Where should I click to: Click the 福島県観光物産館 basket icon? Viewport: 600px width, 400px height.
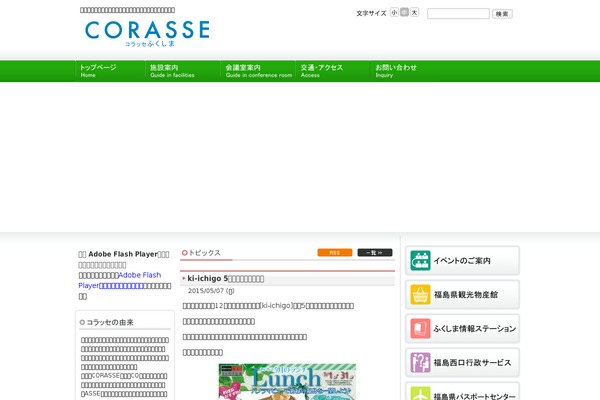click(420, 295)
